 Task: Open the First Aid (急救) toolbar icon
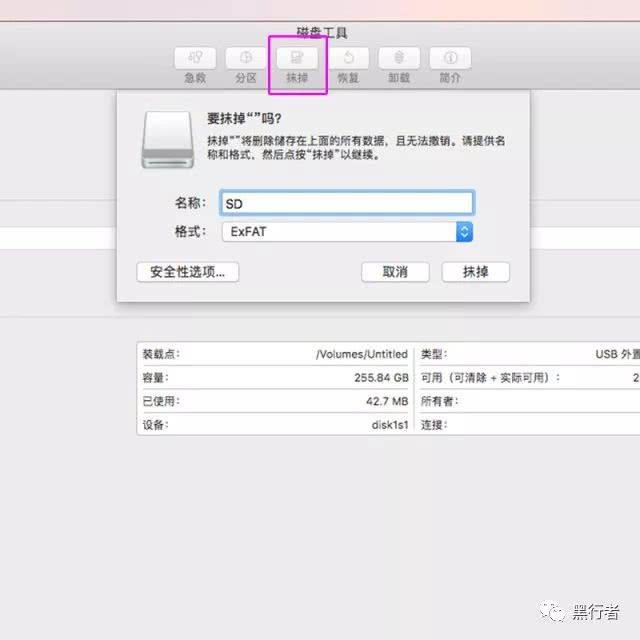[195, 58]
